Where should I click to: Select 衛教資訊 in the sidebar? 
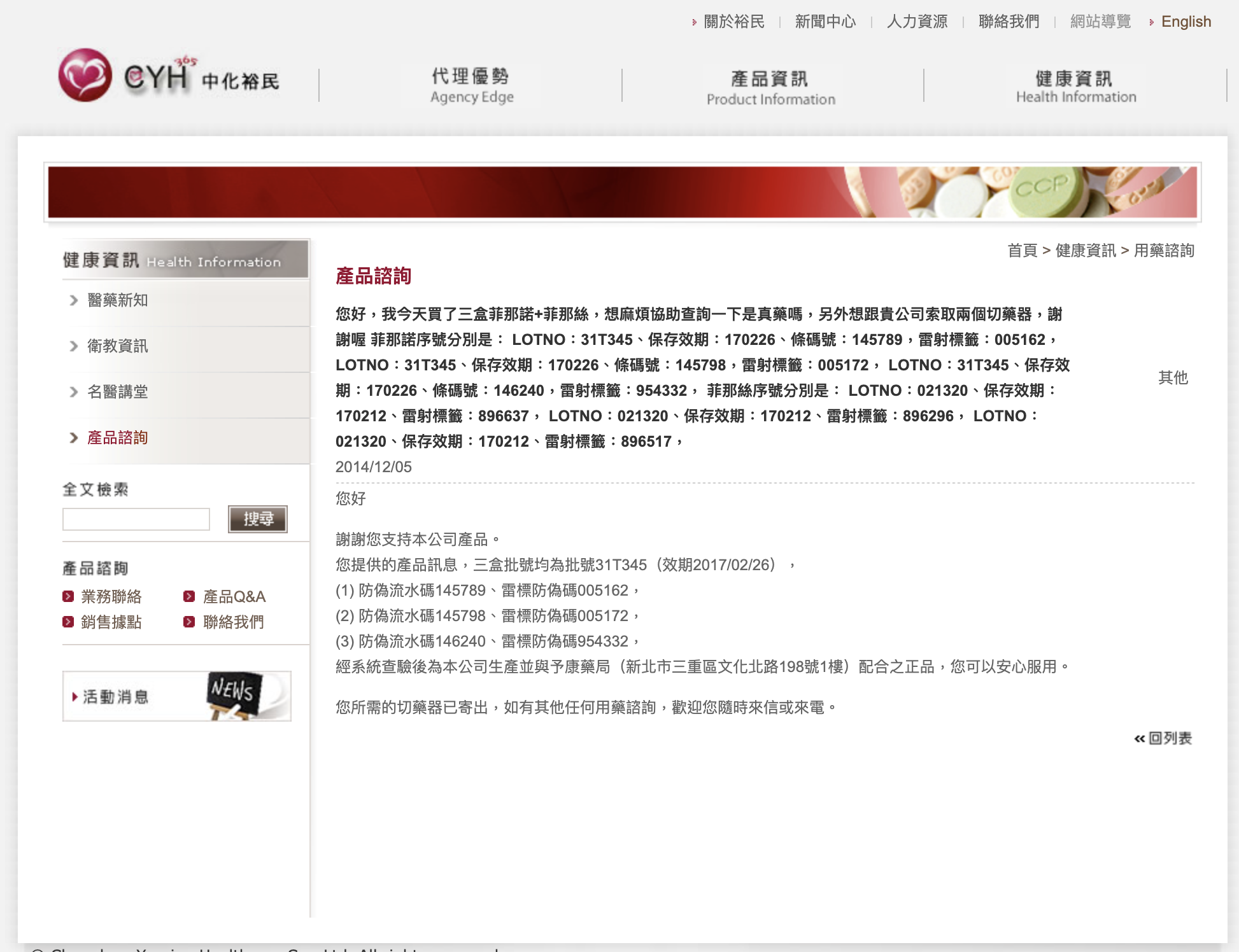coord(117,346)
